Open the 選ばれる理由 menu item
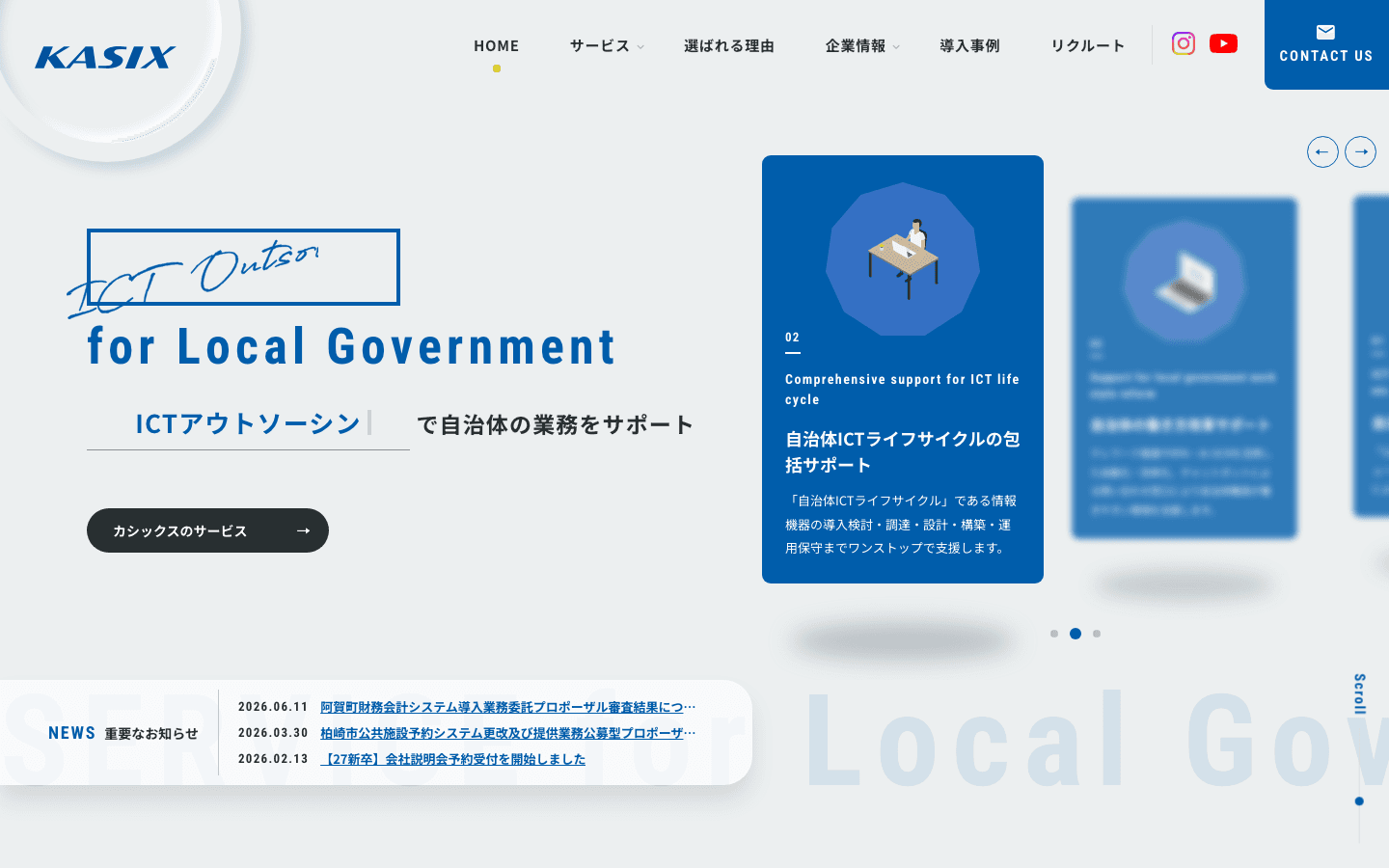 click(x=729, y=45)
